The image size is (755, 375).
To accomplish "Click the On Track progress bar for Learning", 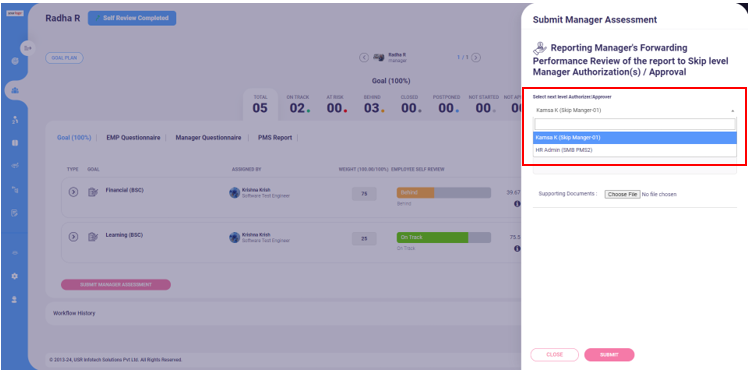I will [x=443, y=237].
